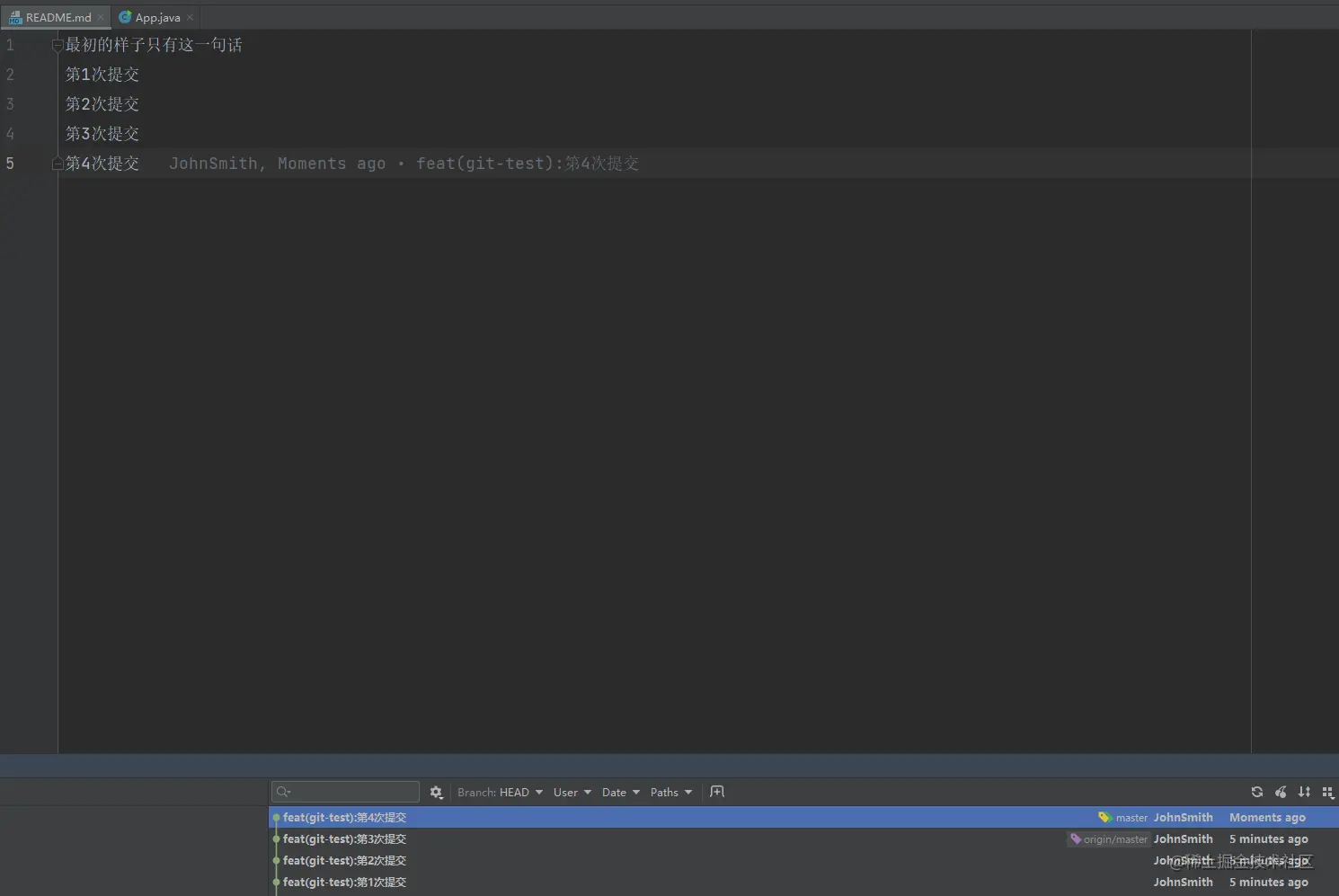1339x896 pixels.
Task: Select commit feat(git-test):第4次提交
Action: [x=803, y=817]
